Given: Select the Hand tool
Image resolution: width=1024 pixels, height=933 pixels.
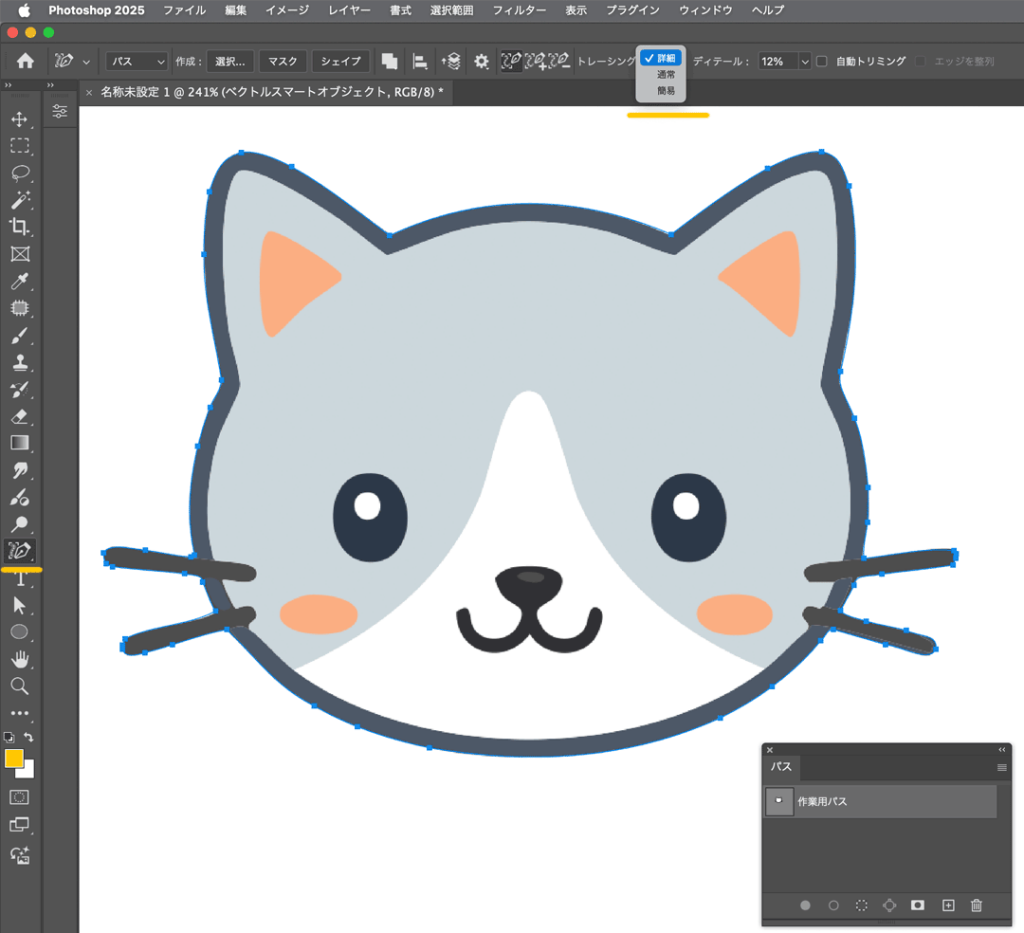Looking at the screenshot, I should 19,659.
